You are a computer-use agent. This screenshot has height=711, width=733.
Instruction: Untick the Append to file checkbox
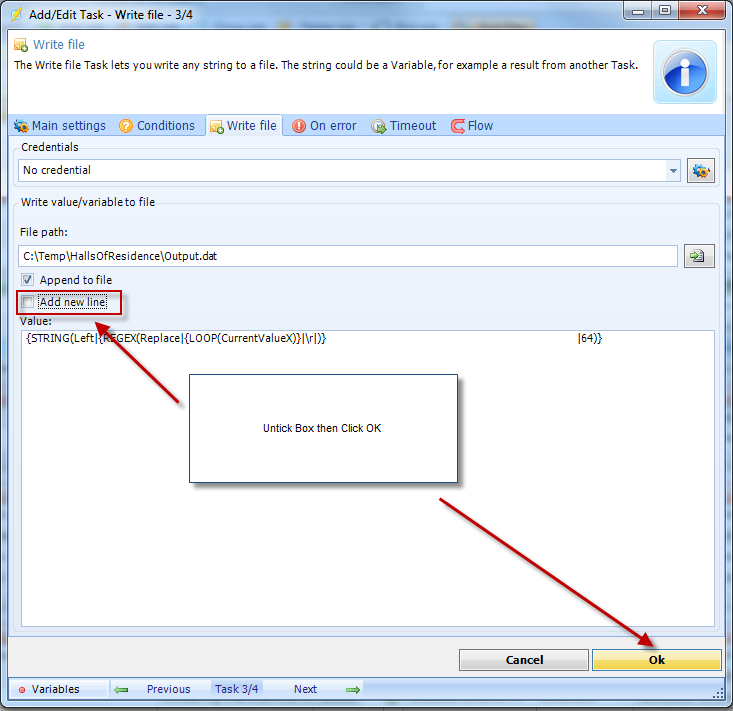(28, 280)
